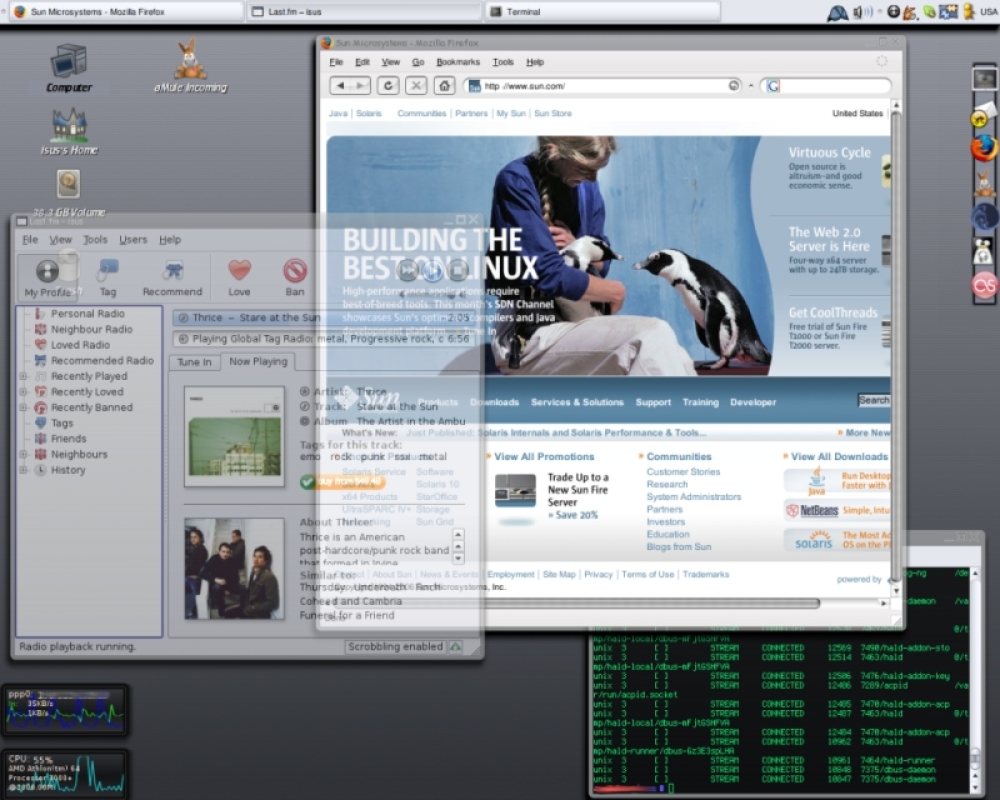Click My Profile in the Last.fm toolbar
The width and height of the screenshot is (1000, 800).
[47, 278]
